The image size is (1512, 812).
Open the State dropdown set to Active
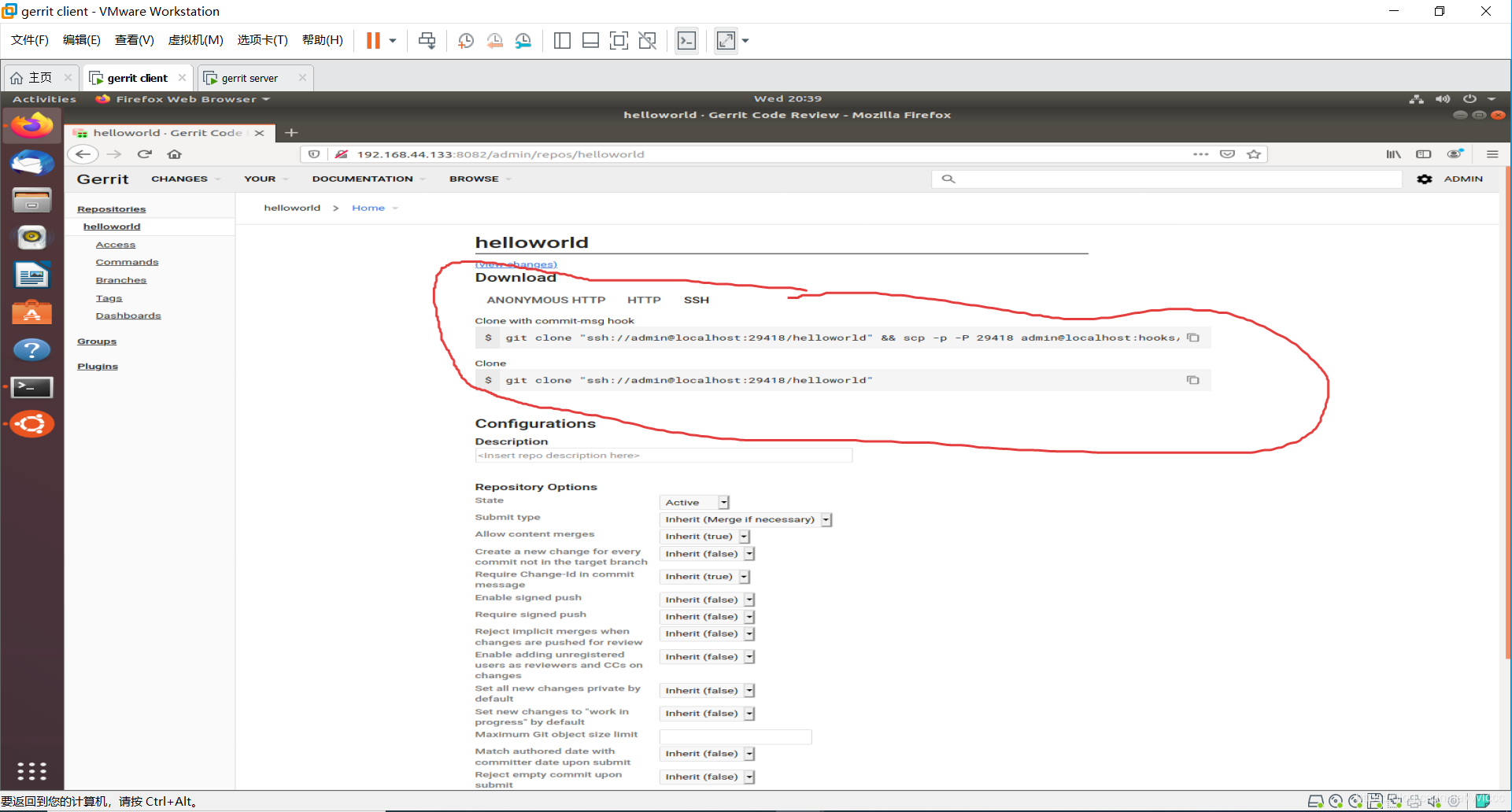pos(695,503)
